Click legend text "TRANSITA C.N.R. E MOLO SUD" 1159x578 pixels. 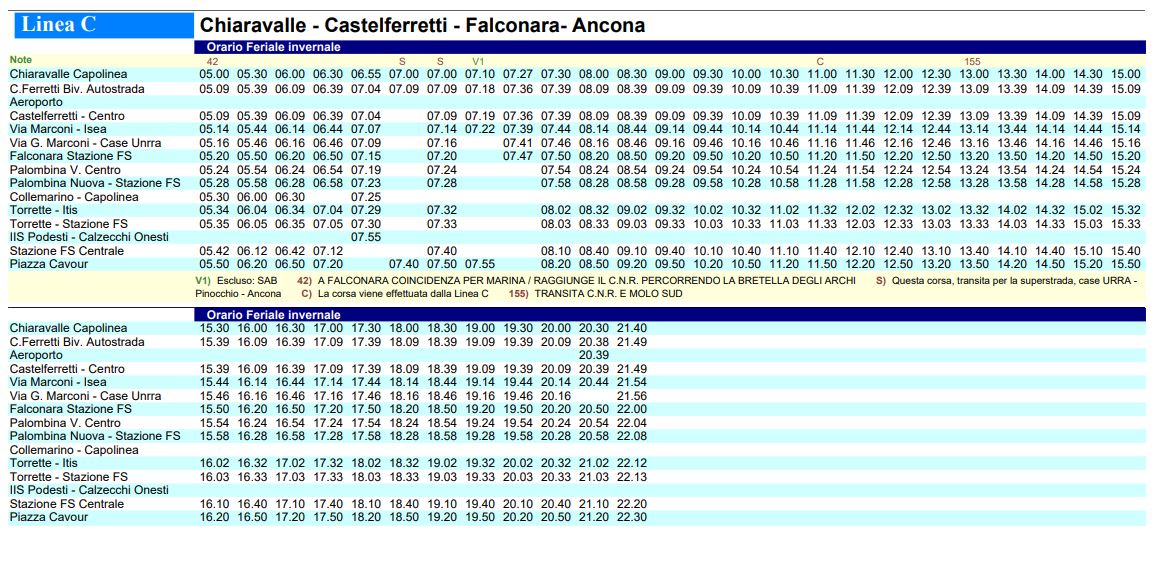click(608, 294)
